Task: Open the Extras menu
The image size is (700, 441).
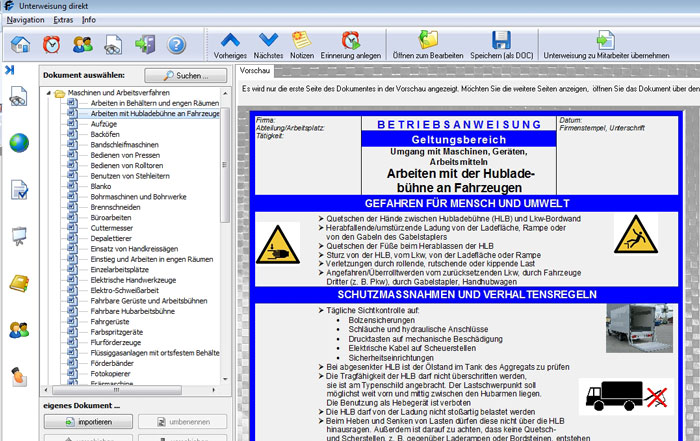Action: (x=63, y=20)
